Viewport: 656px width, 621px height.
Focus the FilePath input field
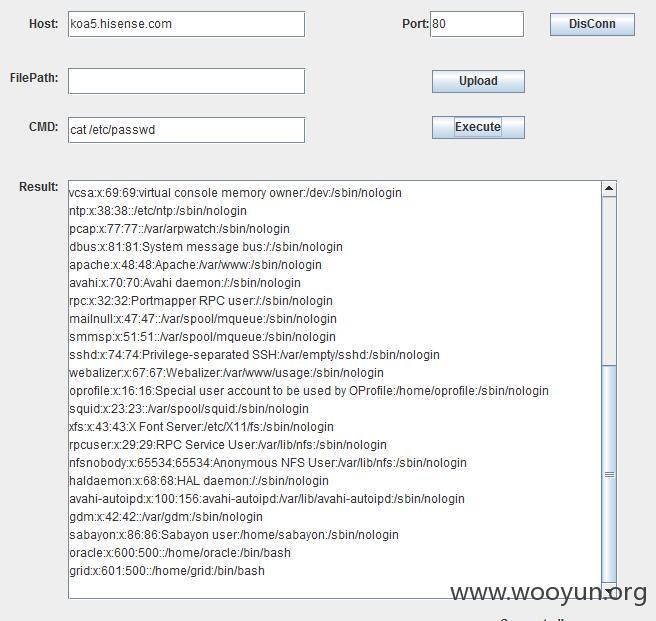pos(187,81)
